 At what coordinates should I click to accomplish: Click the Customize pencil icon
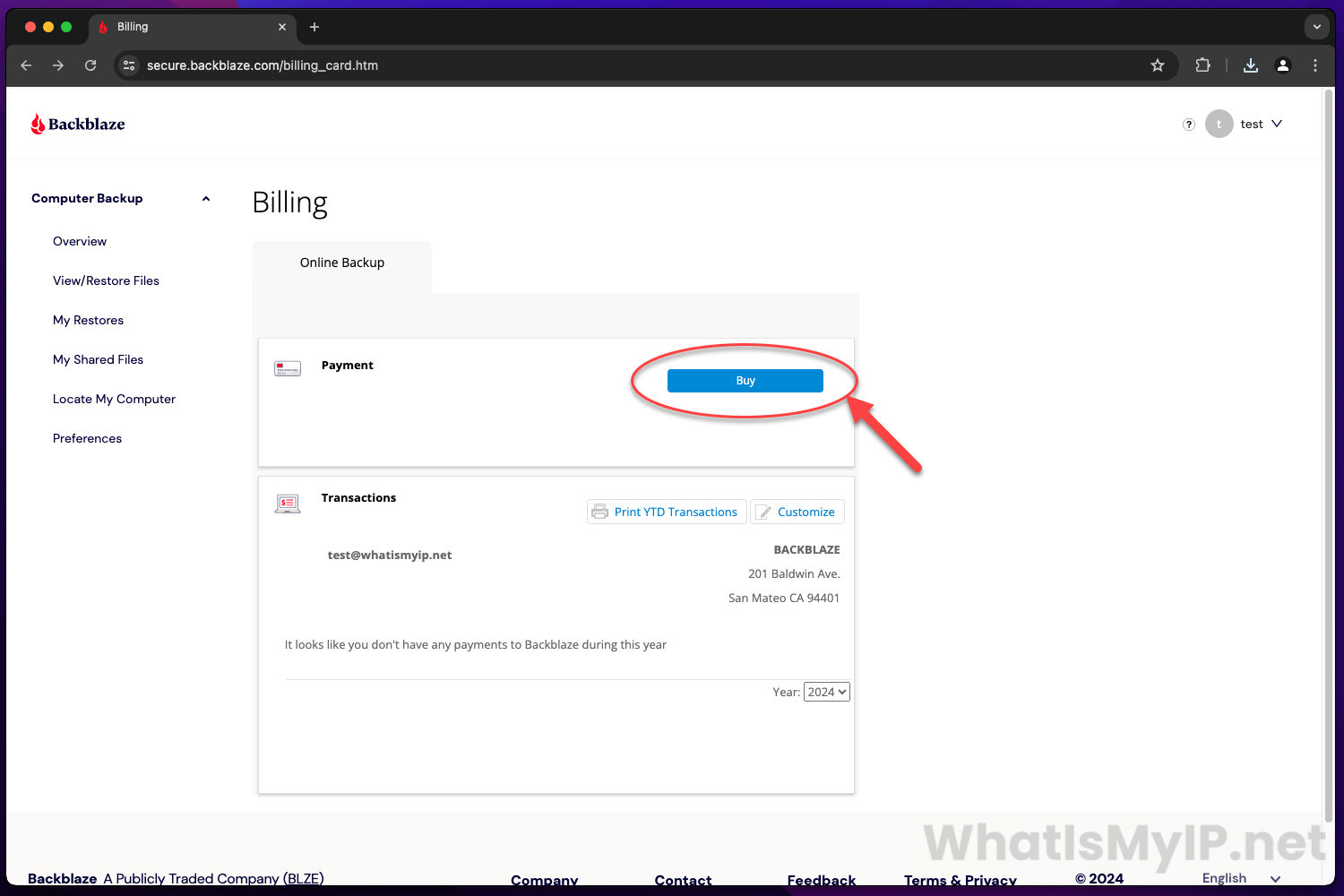click(x=763, y=512)
